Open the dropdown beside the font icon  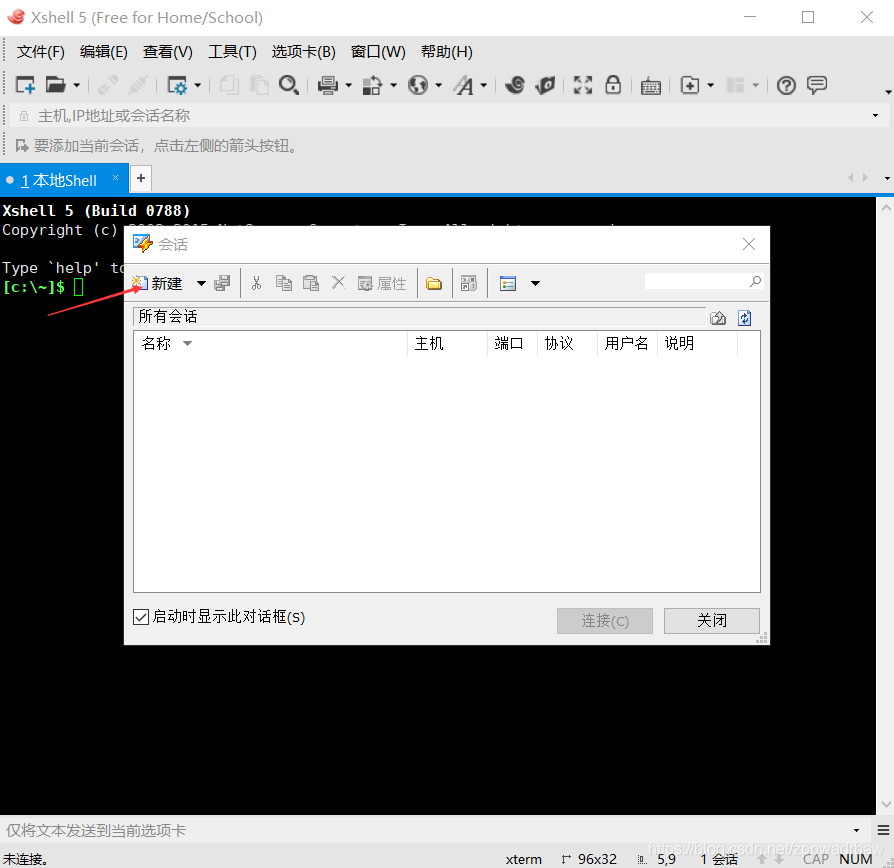(x=483, y=86)
